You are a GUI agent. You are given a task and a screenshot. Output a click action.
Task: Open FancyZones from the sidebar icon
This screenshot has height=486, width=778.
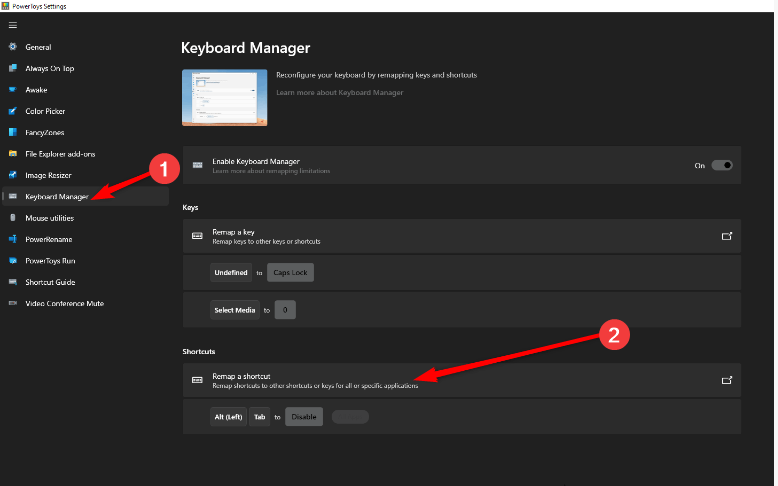tap(13, 132)
